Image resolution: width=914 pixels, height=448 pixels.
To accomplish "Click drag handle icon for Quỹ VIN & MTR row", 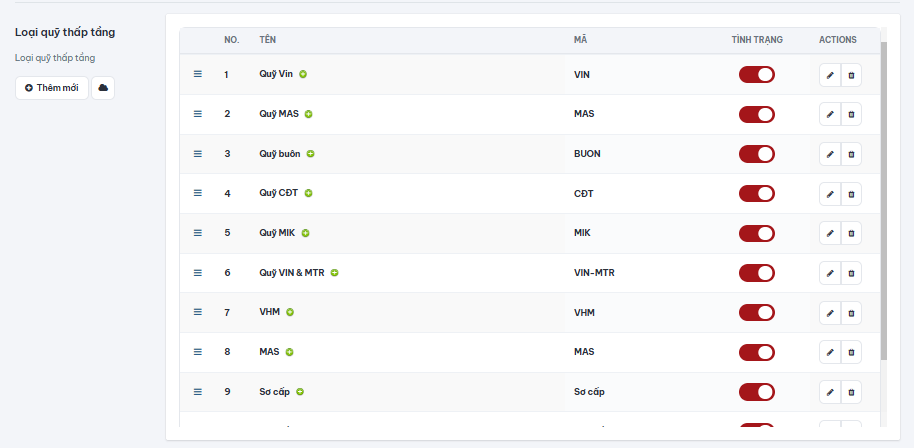I will 198,273.
